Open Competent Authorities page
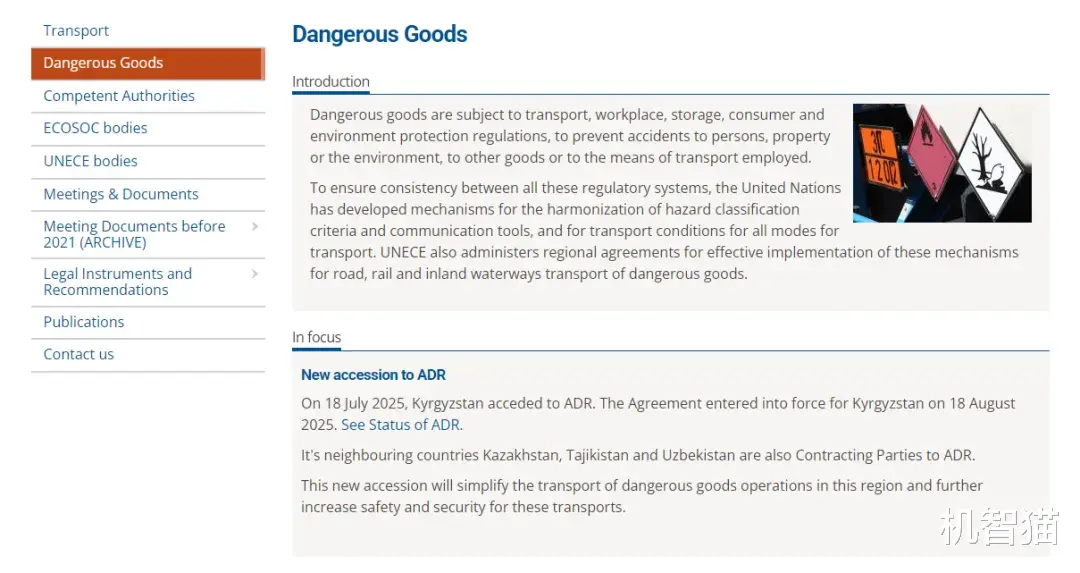 (x=119, y=96)
